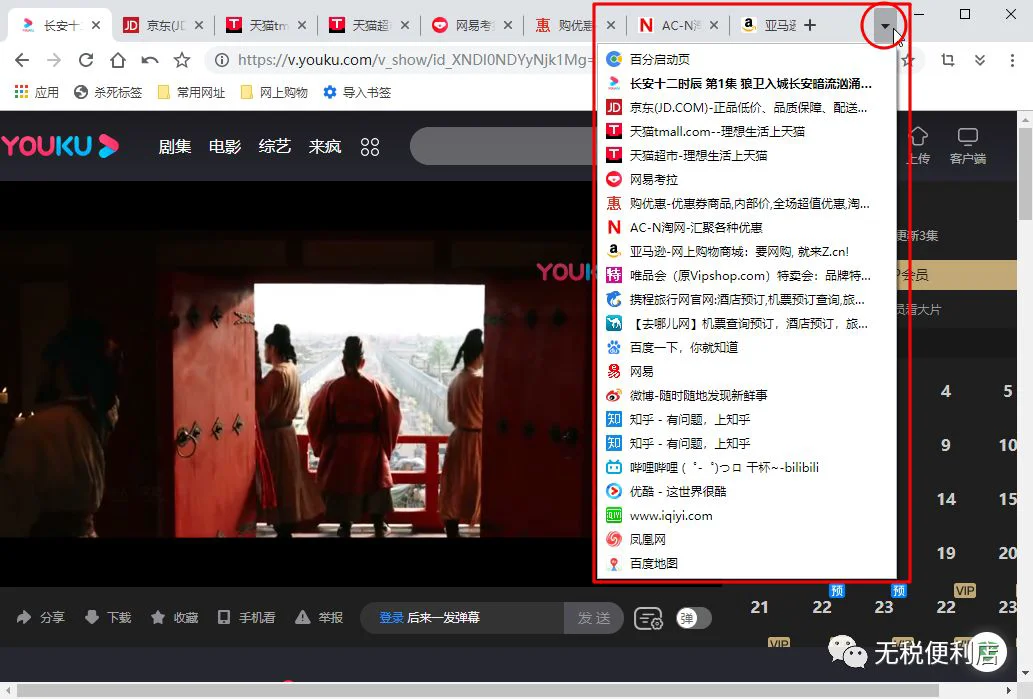Image resolution: width=1033 pixels, height=699 pixels.
Task: Expand the 网上购物 bookmark folder
Action: [275, 92]
